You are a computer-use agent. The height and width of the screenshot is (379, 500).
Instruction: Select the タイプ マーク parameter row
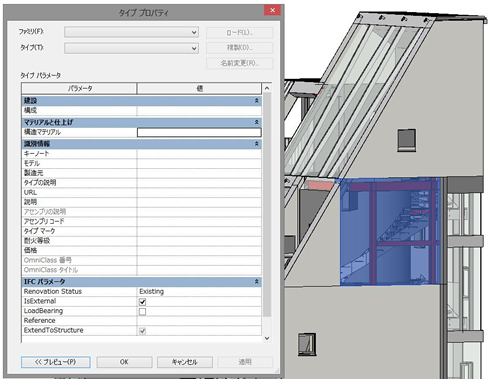[142, 231]
